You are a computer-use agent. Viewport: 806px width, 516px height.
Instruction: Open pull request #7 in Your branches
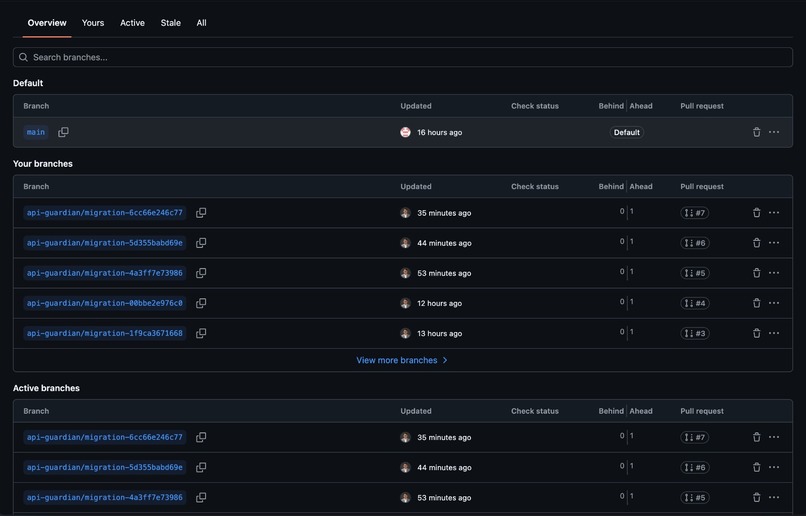pyautogui.click(x=694, y=213)
